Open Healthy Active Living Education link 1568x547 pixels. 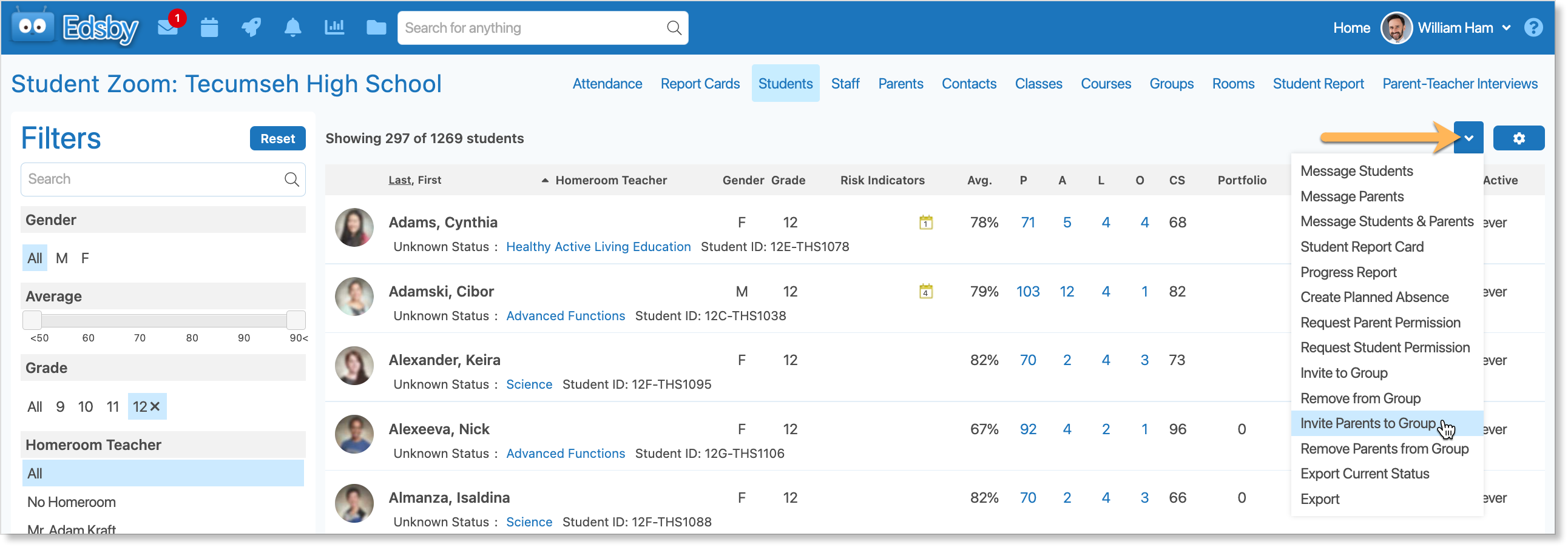598,246
